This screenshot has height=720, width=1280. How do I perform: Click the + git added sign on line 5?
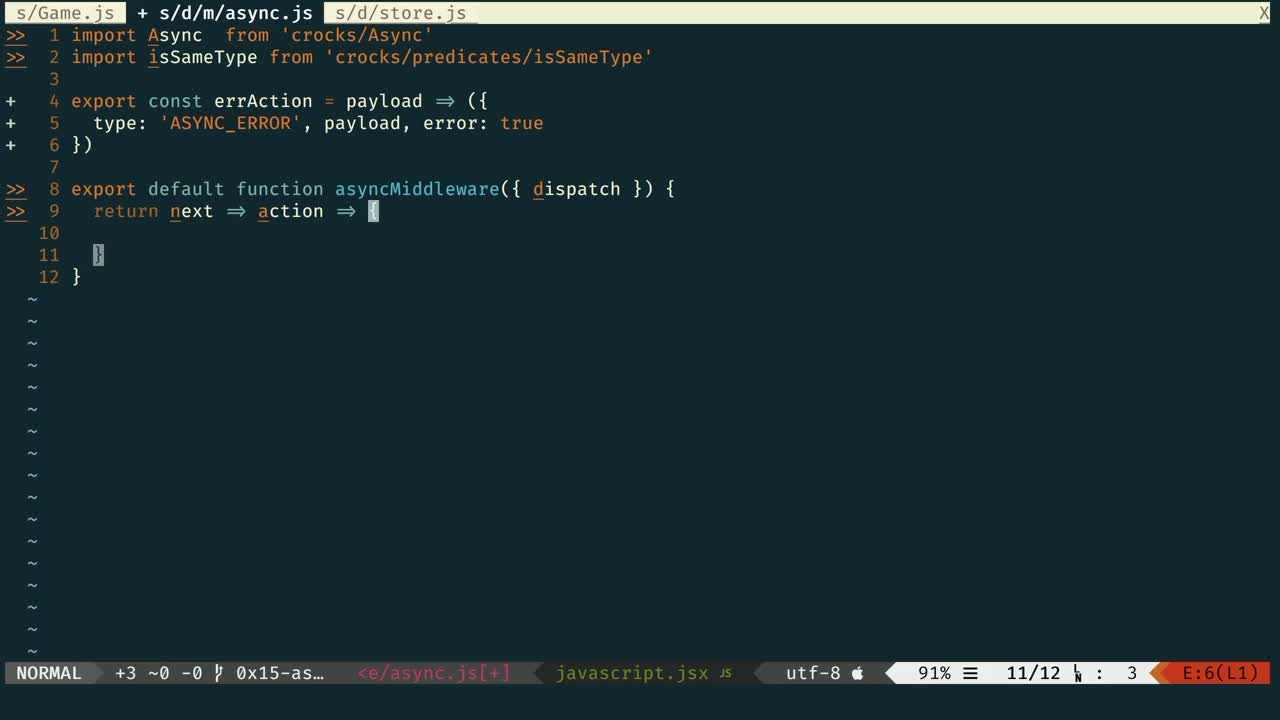11,123
